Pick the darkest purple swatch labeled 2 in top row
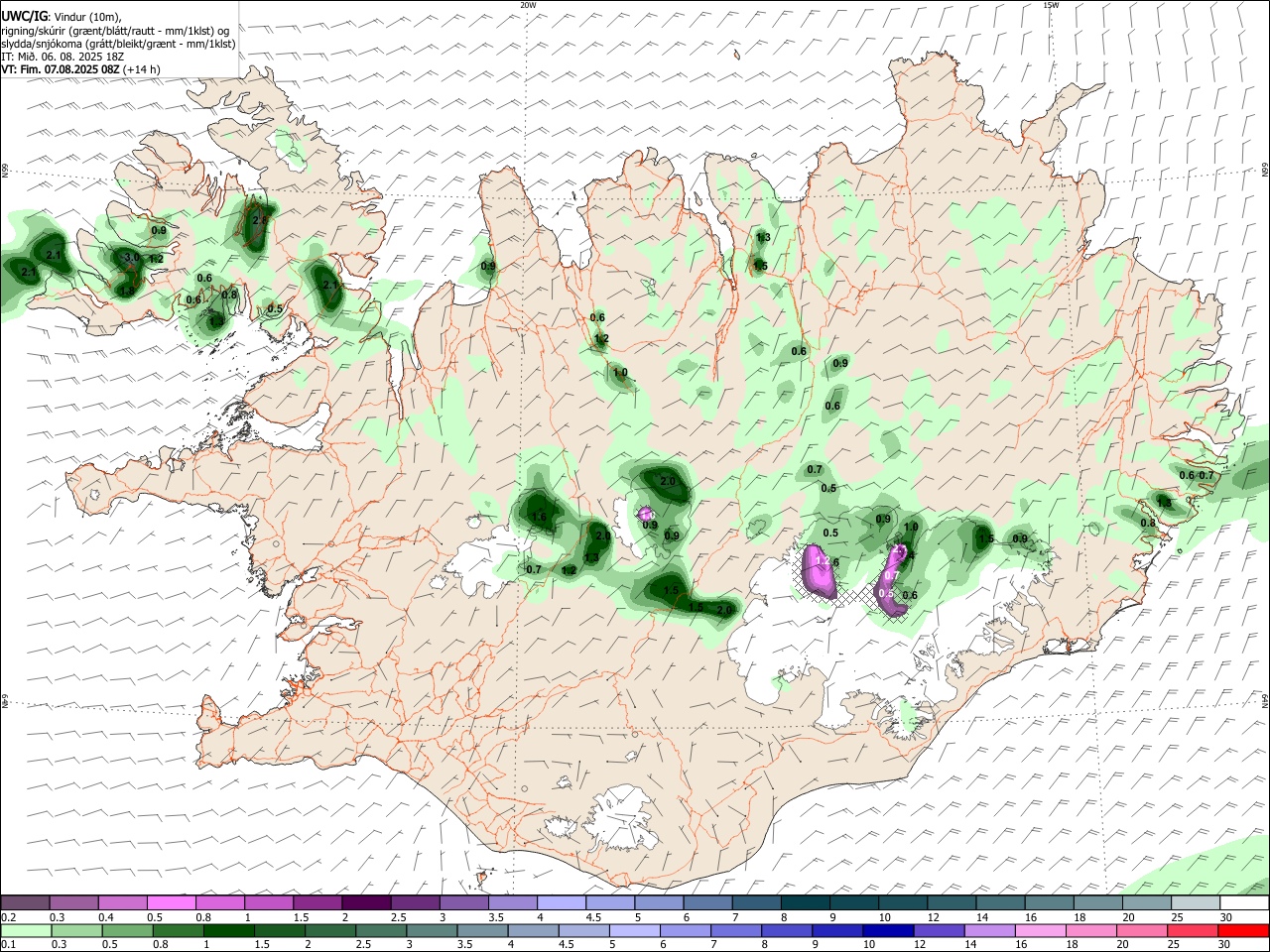This screenshot has height=952, width=1270. pyautogui.click(x=366, y=903)
